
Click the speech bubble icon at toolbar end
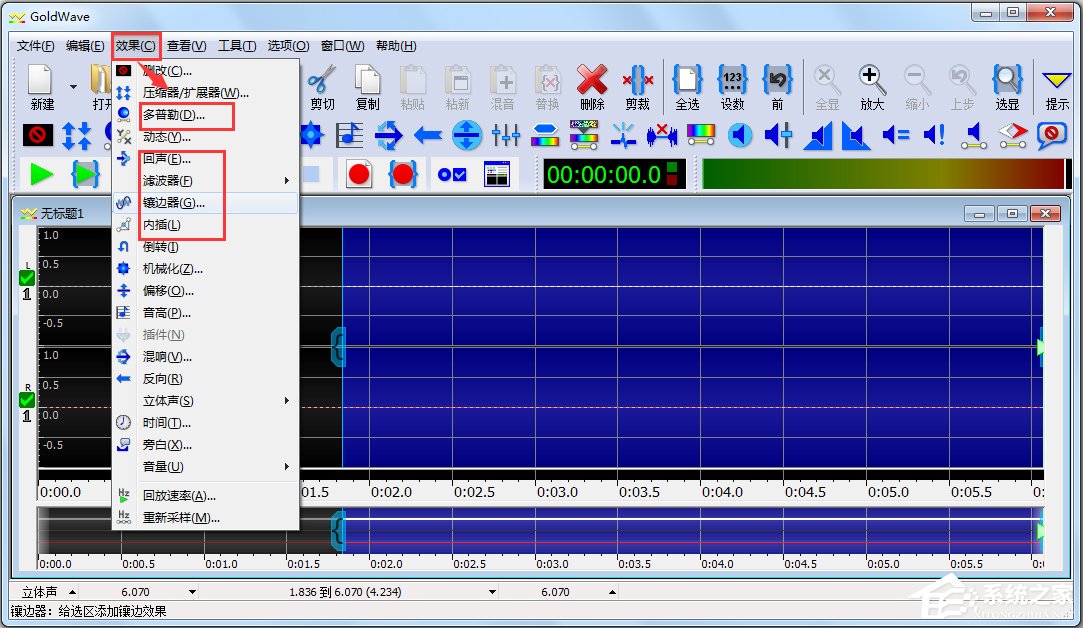point(1052,135)
